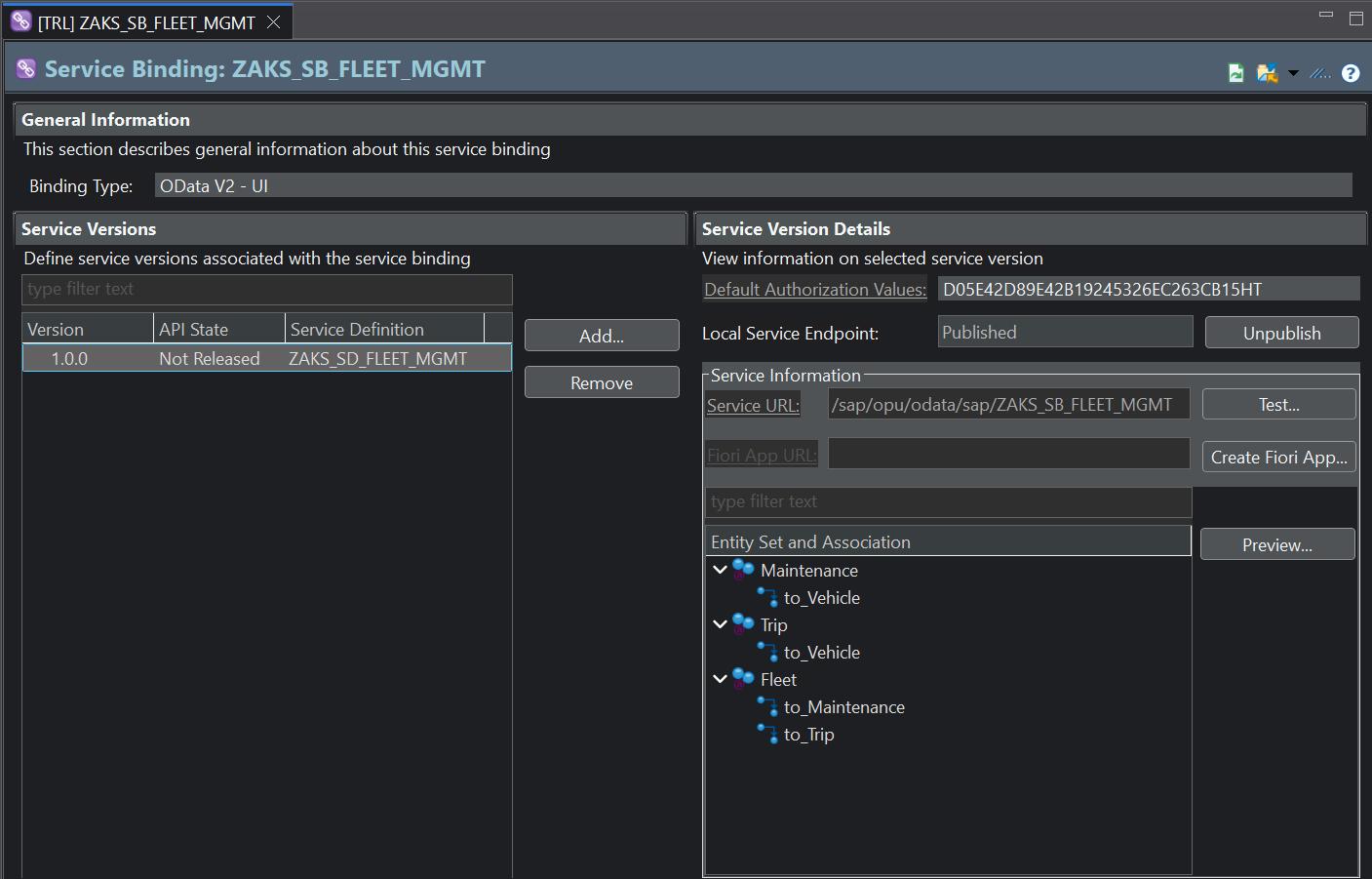This screenshot has height=879, width=1372.
Task: Open the Service URL link
Action: pyautogui.click(x=753, y=406)
